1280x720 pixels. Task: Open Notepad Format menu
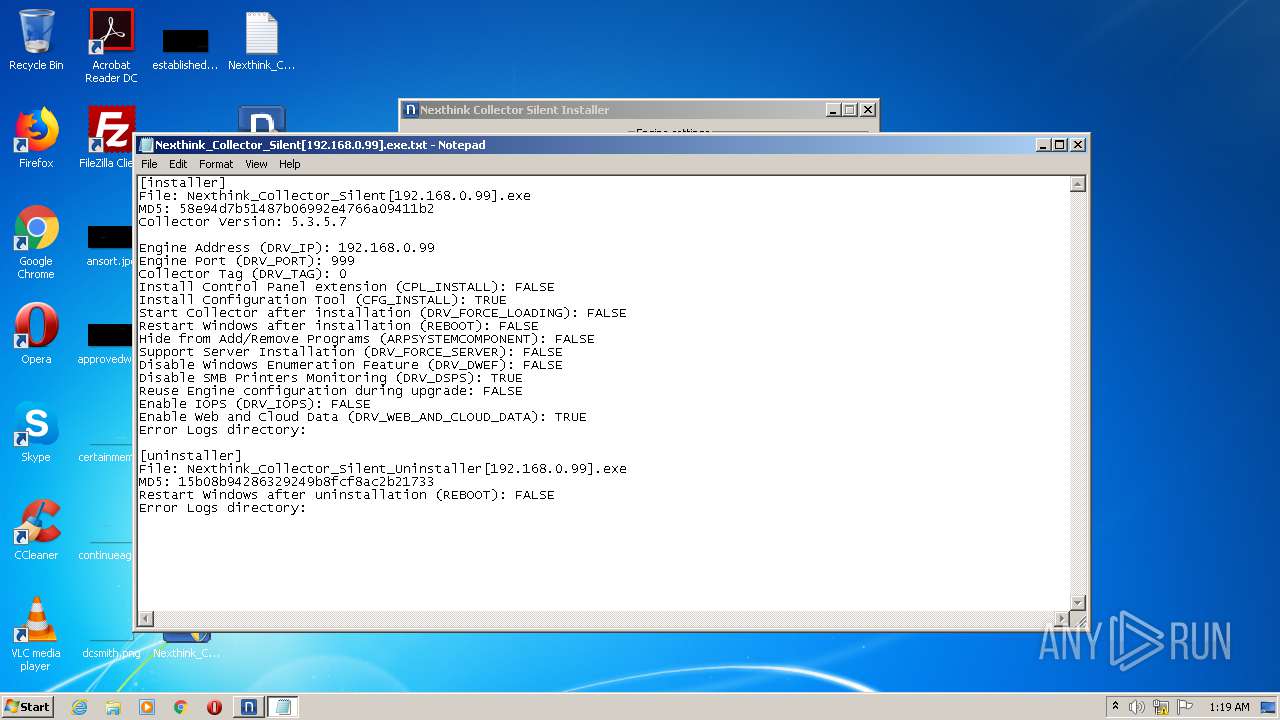click(216, 164)
